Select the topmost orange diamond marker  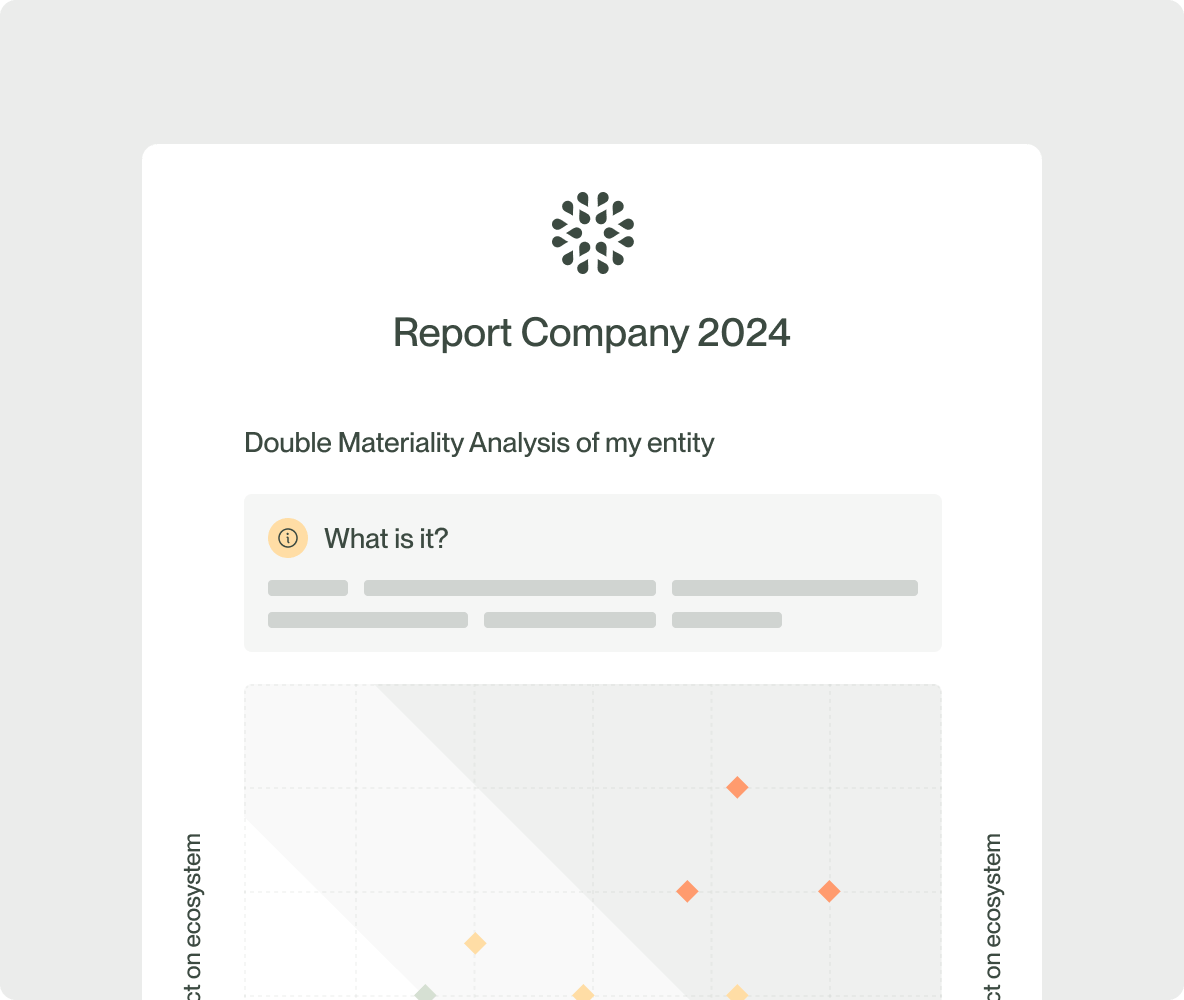click(737, 788)
